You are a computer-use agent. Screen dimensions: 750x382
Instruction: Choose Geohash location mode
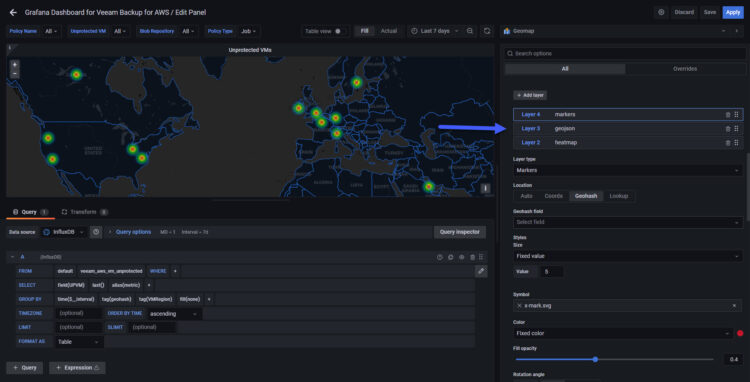[x=586, y=196]
